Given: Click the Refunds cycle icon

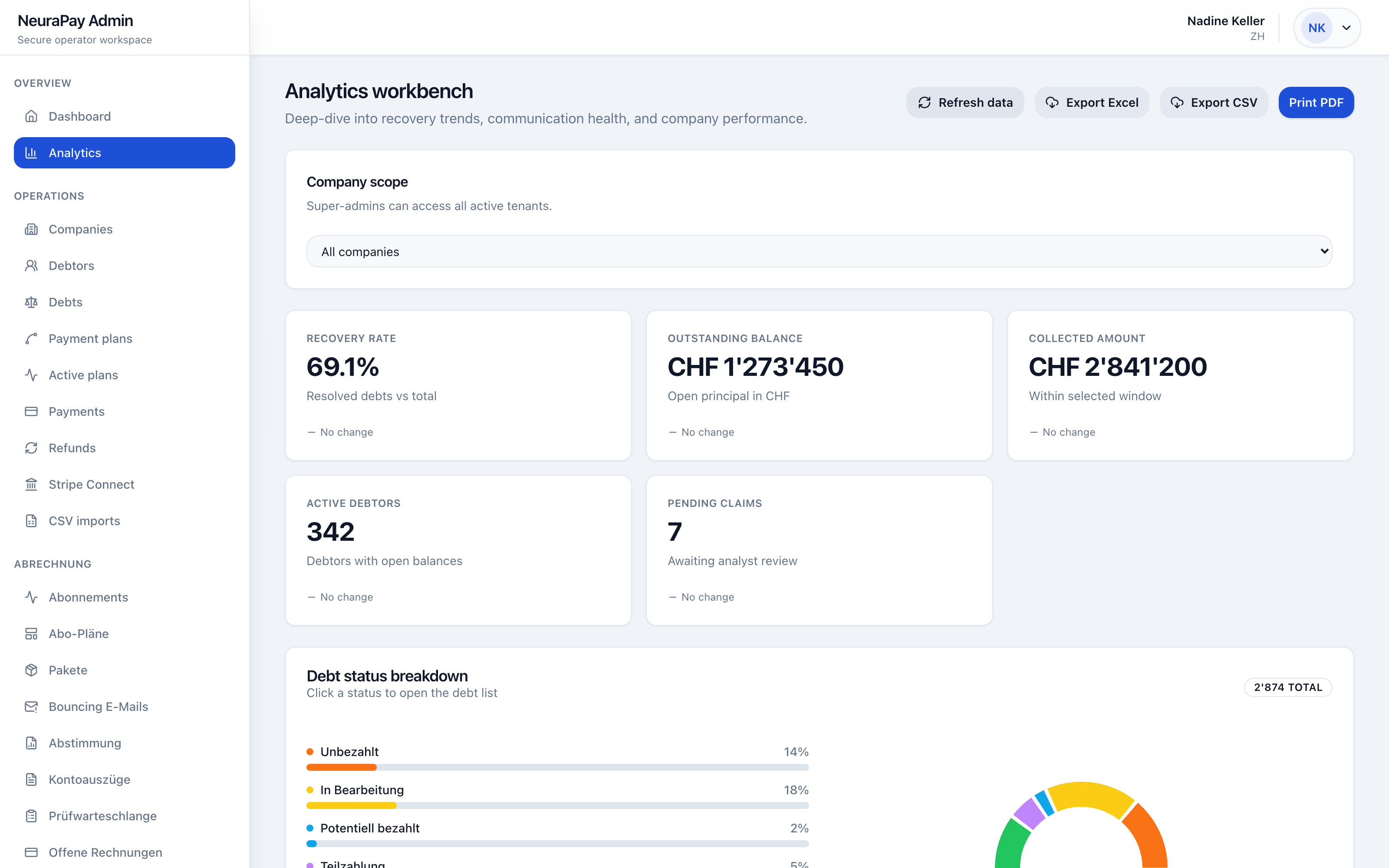Looking at the screenshot, I should coord(31,448).
